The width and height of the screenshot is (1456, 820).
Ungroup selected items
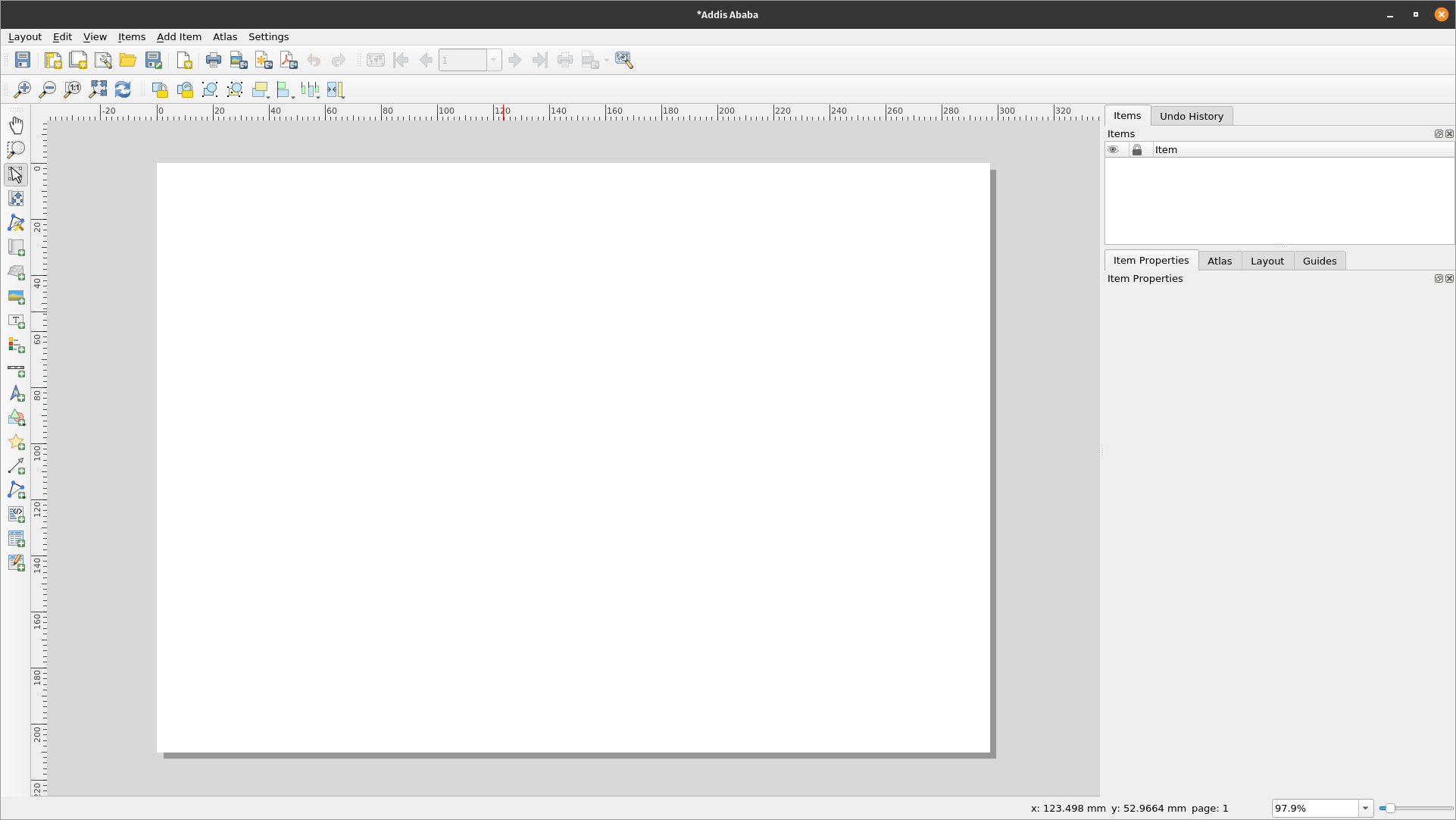point(235,89)
